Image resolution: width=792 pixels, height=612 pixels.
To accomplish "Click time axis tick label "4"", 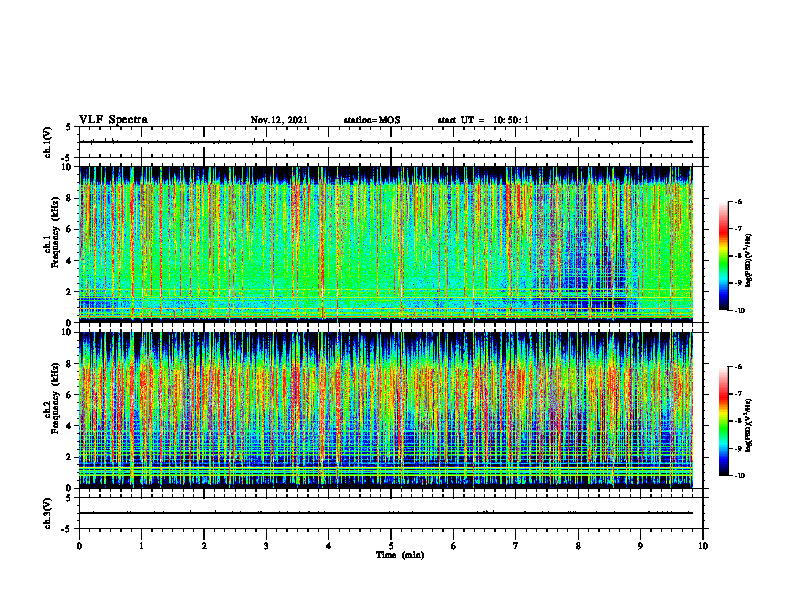I will pos(329,546).
